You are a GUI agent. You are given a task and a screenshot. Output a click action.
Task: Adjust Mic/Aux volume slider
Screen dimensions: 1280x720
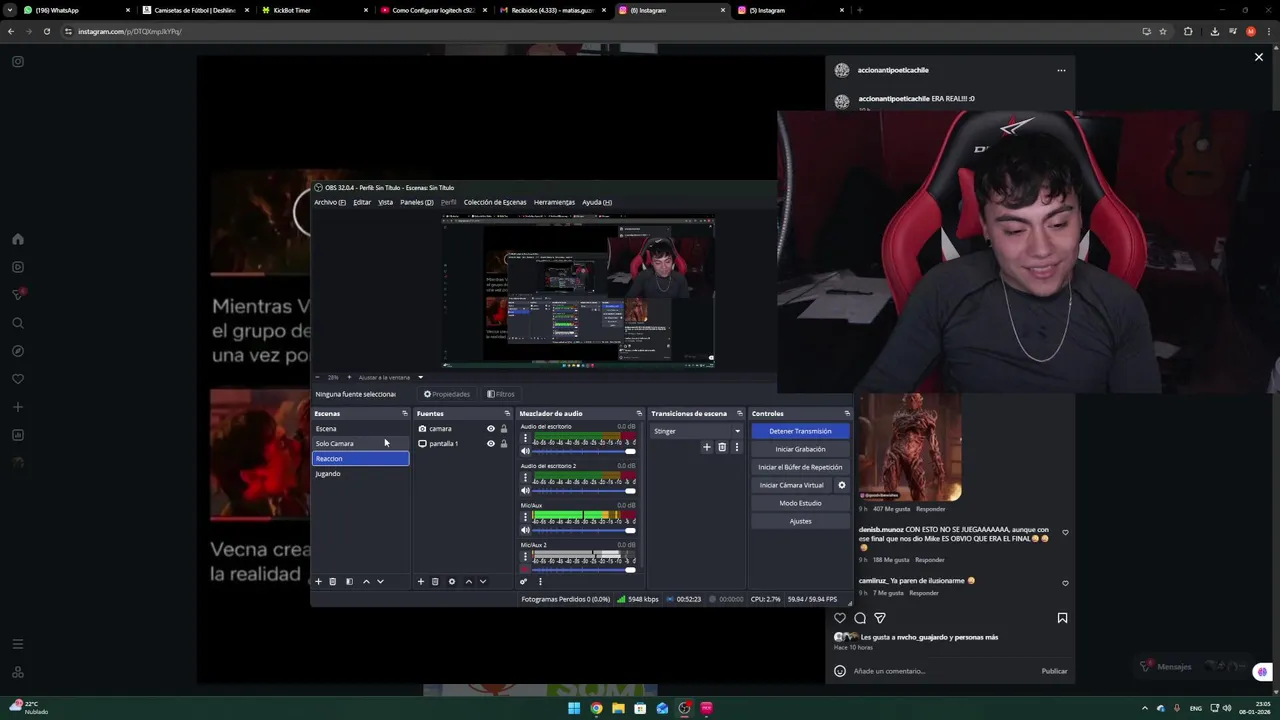point(583,530)
